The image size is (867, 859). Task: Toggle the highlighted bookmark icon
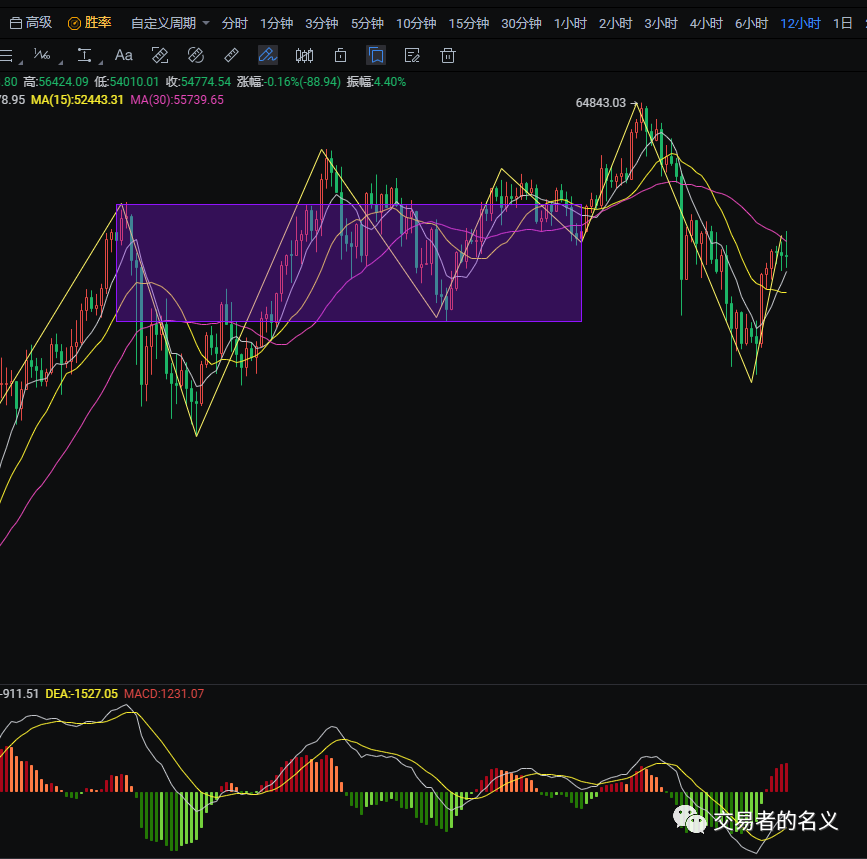click(x=376, y=55)
